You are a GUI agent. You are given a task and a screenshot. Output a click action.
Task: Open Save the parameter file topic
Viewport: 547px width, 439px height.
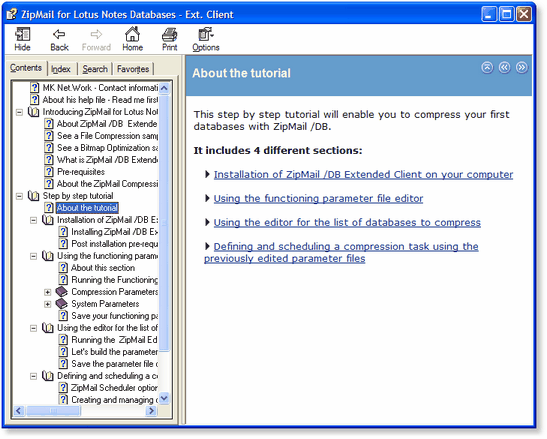[114, 364]
